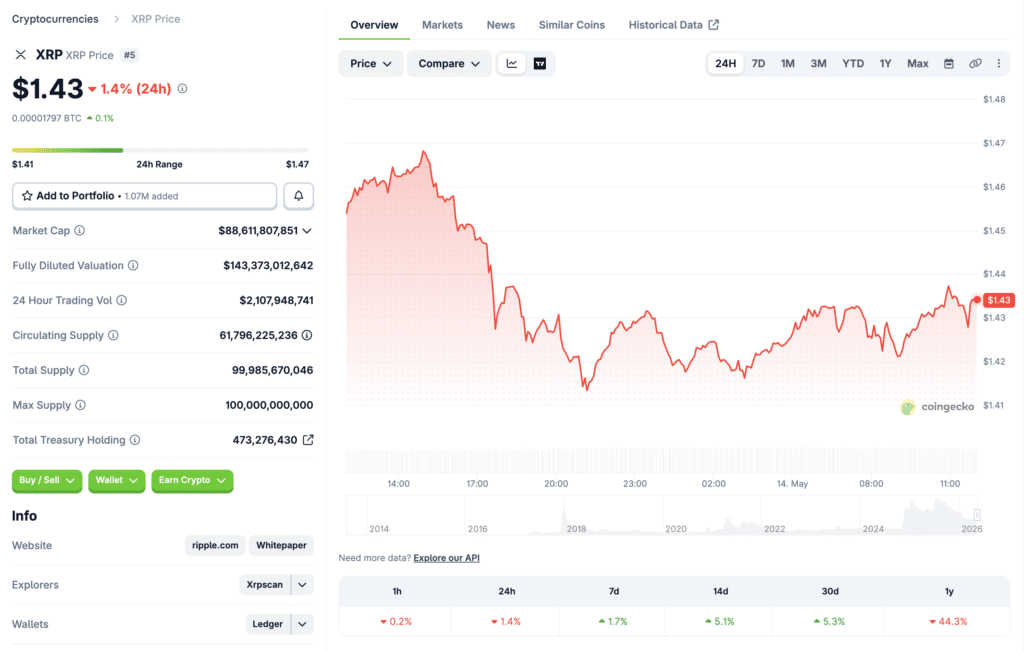This screenshot has height=652, width=1024.
Task: Select 24H time range
Action: (726, 63)
